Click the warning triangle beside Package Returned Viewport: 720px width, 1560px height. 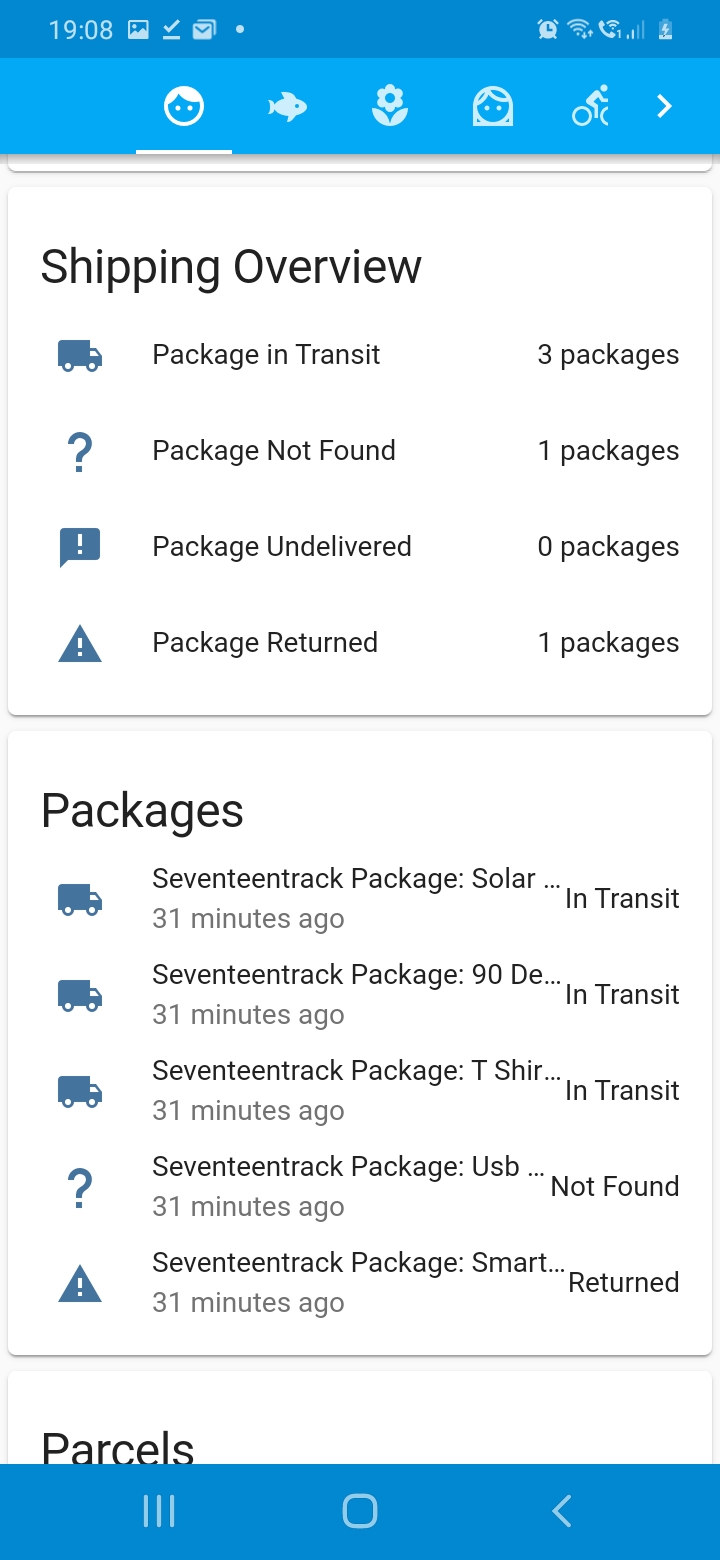tap(79, 643)
